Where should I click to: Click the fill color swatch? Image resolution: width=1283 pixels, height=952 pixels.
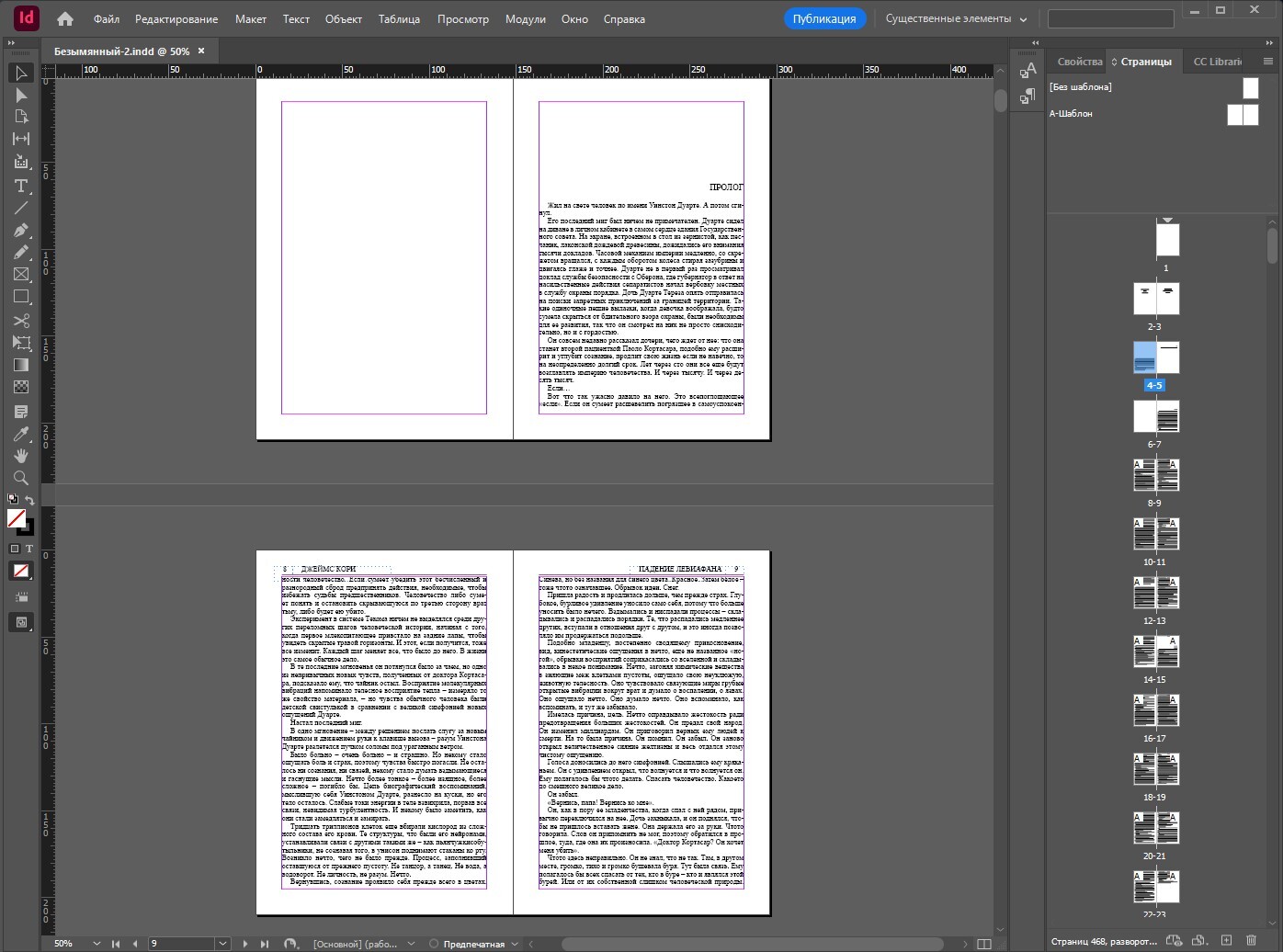pos(16,519)
